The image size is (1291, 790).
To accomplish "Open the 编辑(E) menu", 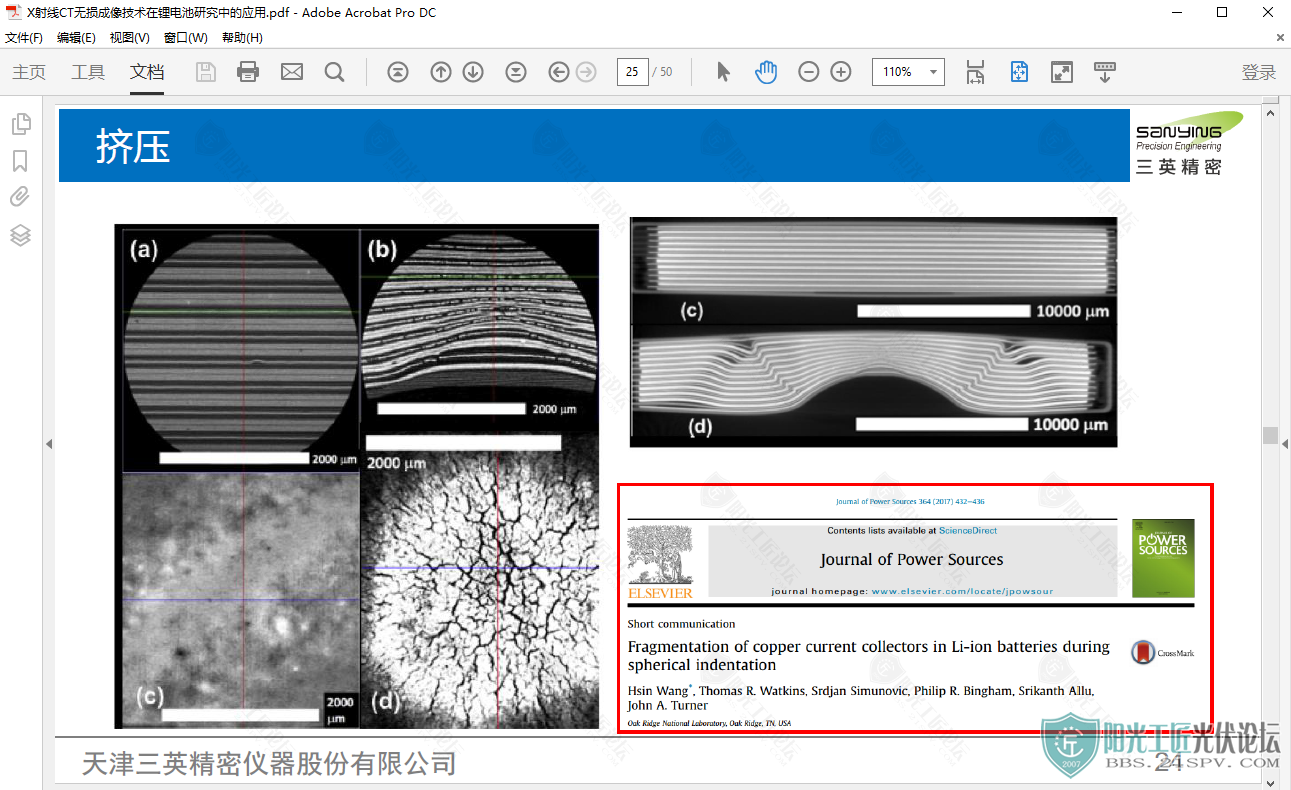I will pyautogui.click(x=77, y=38).
